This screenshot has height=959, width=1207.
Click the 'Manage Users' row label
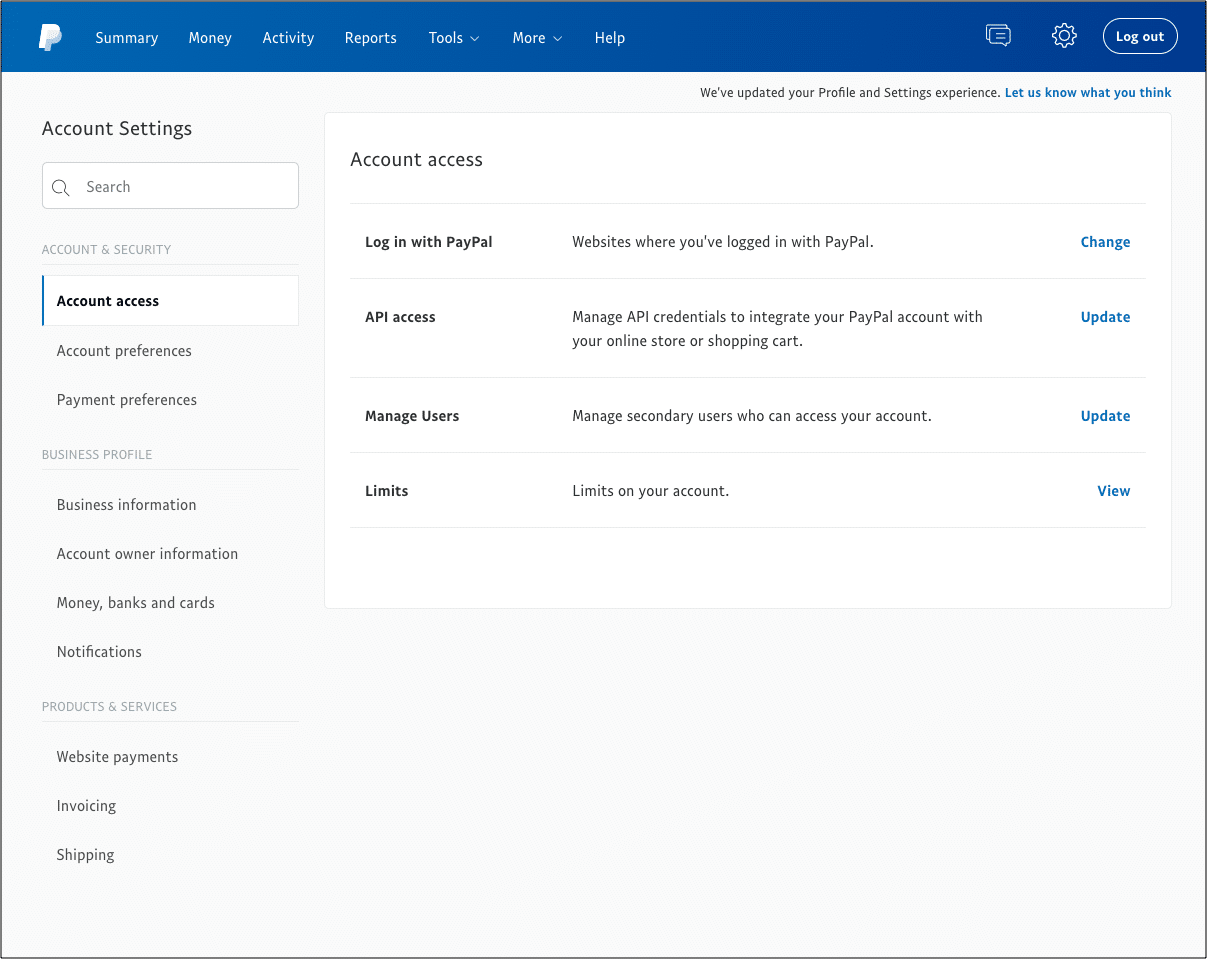[412, 416]
